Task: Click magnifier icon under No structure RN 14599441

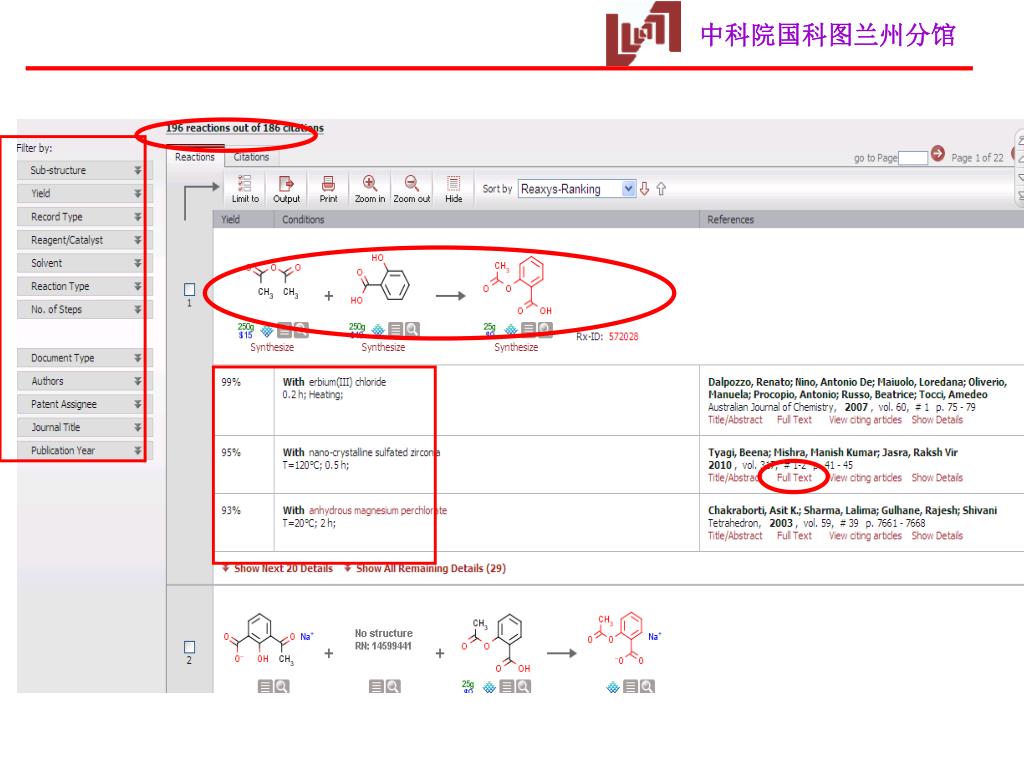Action: (x=392, y=686)
